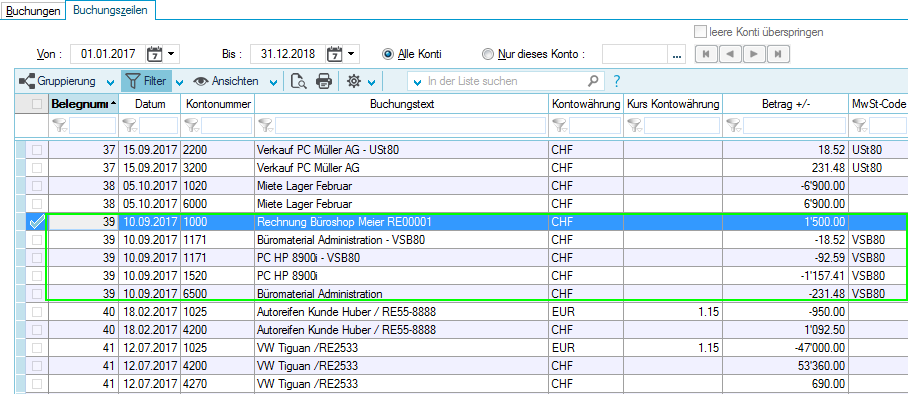This screenshot has height=394, width=908.
Task: Jump to last account navigation button
Action: [778, 54]
